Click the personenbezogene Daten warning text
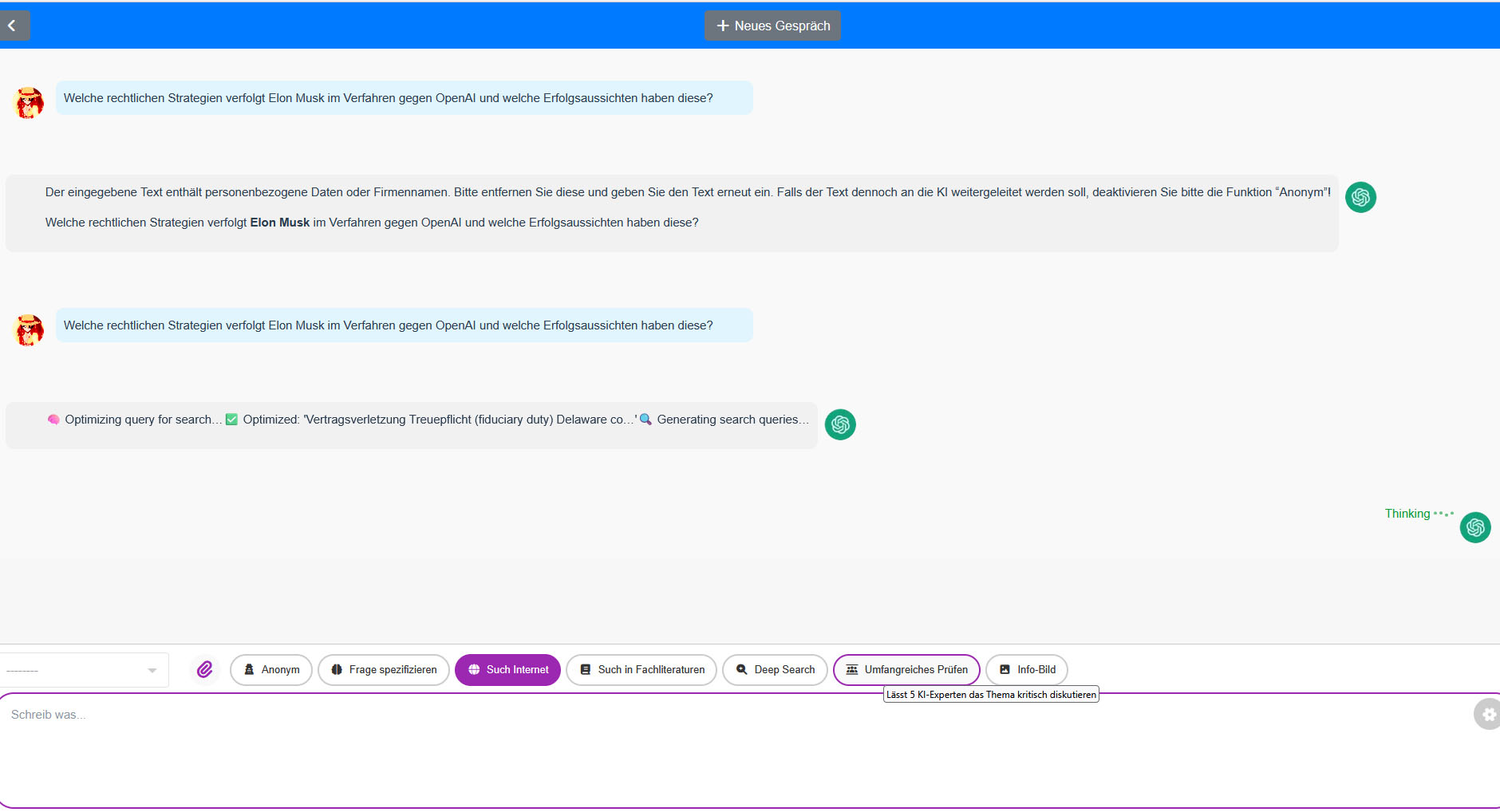The image size is (1500, 812). tap(688, 192)
